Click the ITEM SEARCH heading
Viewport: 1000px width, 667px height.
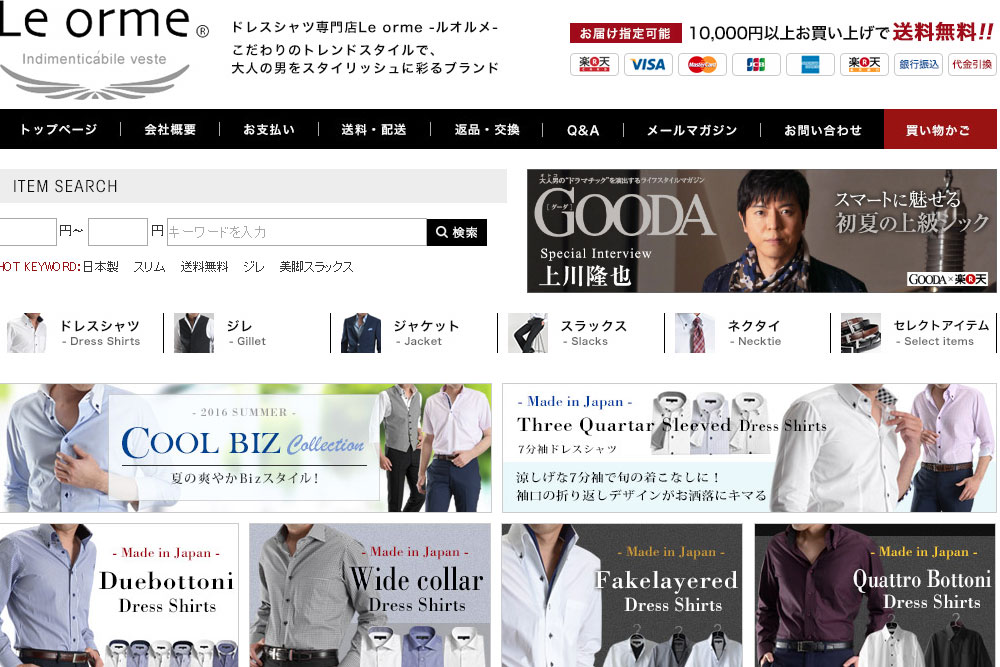pyautogui.click(x=65, y=186)
